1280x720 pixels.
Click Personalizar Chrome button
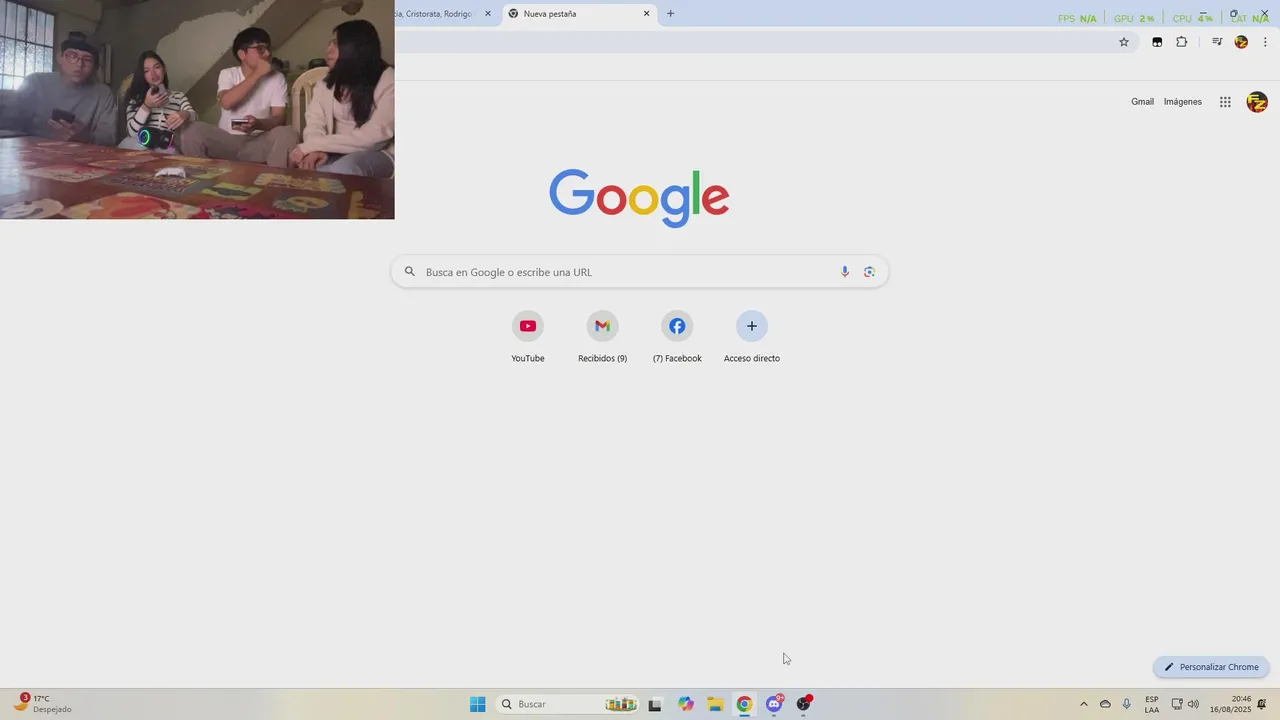pos(1211,667)
